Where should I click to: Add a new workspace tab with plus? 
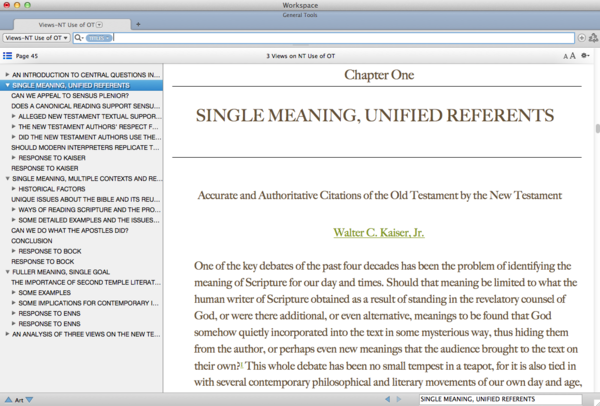click(137, 24)
